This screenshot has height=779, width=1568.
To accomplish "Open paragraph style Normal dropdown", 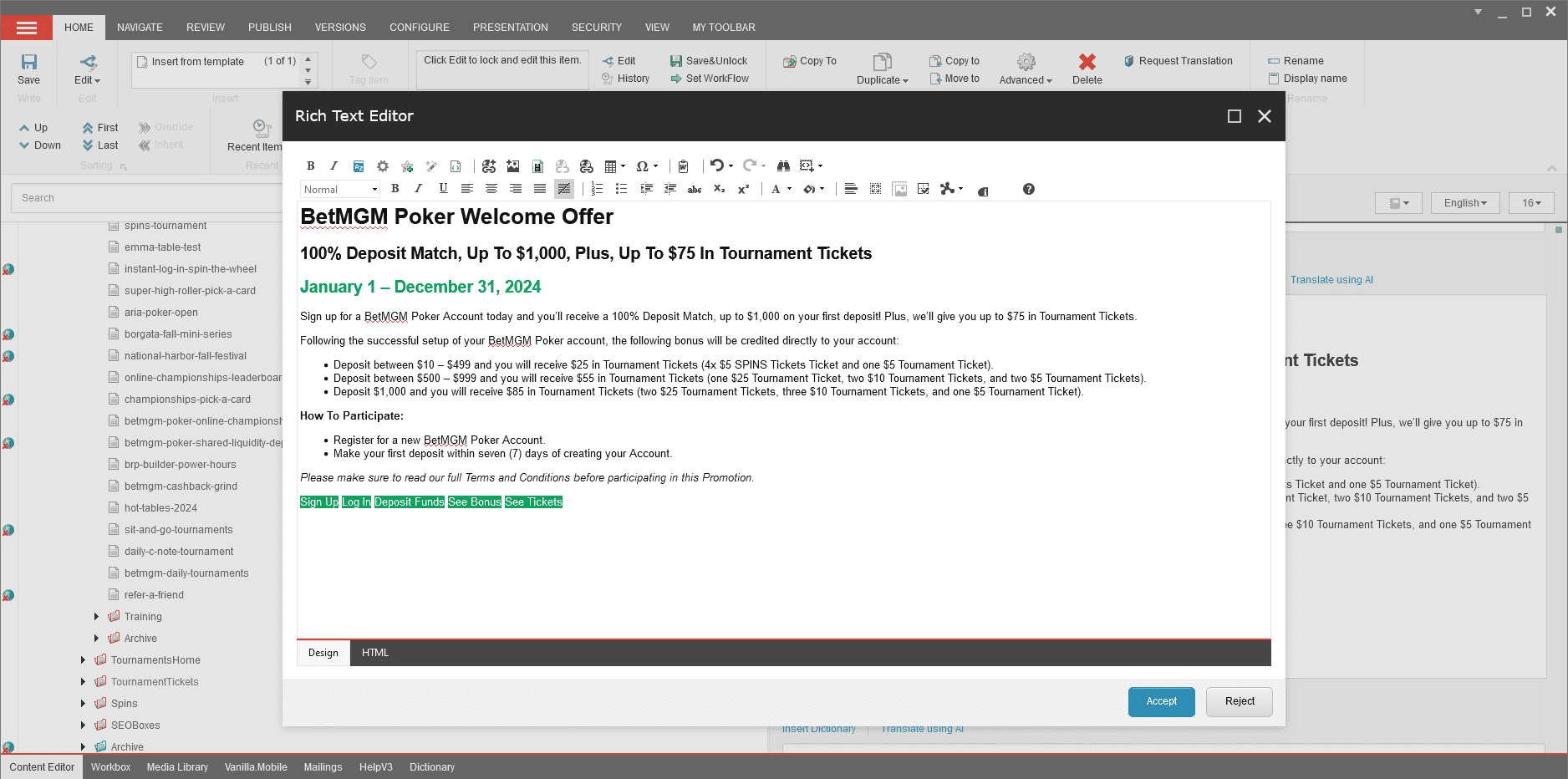I will coord(340,190).
